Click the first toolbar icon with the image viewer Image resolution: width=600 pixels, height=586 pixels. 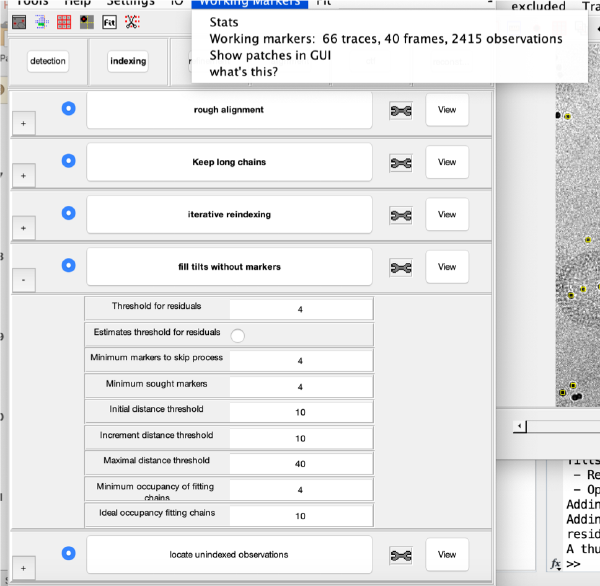[x=19, y=22]
